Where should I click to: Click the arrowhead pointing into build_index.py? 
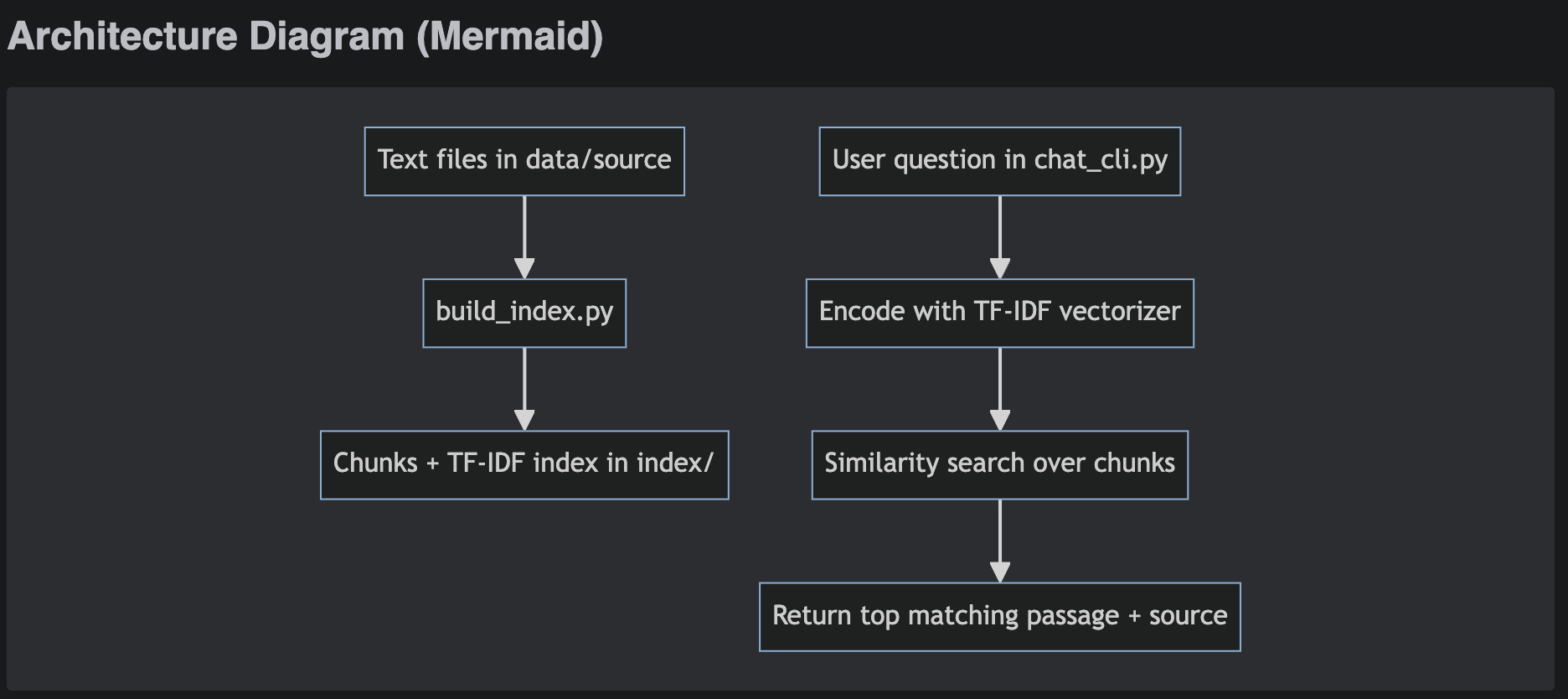pyautogui.click(x=524, y=268)
